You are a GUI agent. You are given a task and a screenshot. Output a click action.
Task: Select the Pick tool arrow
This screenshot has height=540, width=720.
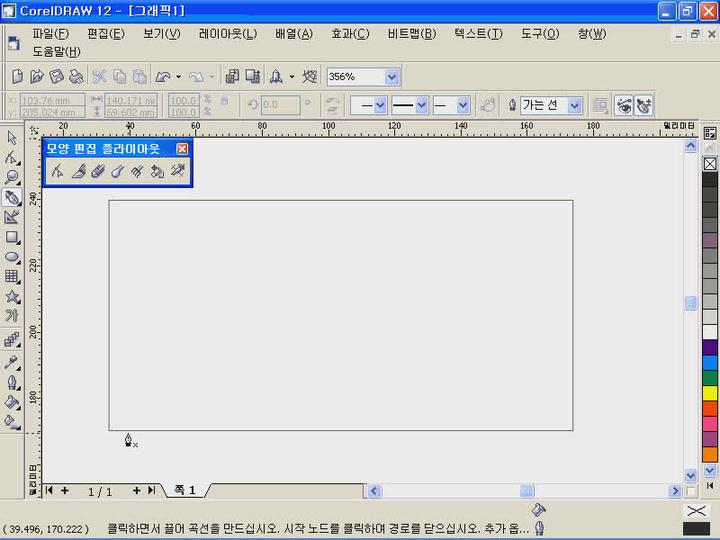pyautogui.click(x=12, y=137)
